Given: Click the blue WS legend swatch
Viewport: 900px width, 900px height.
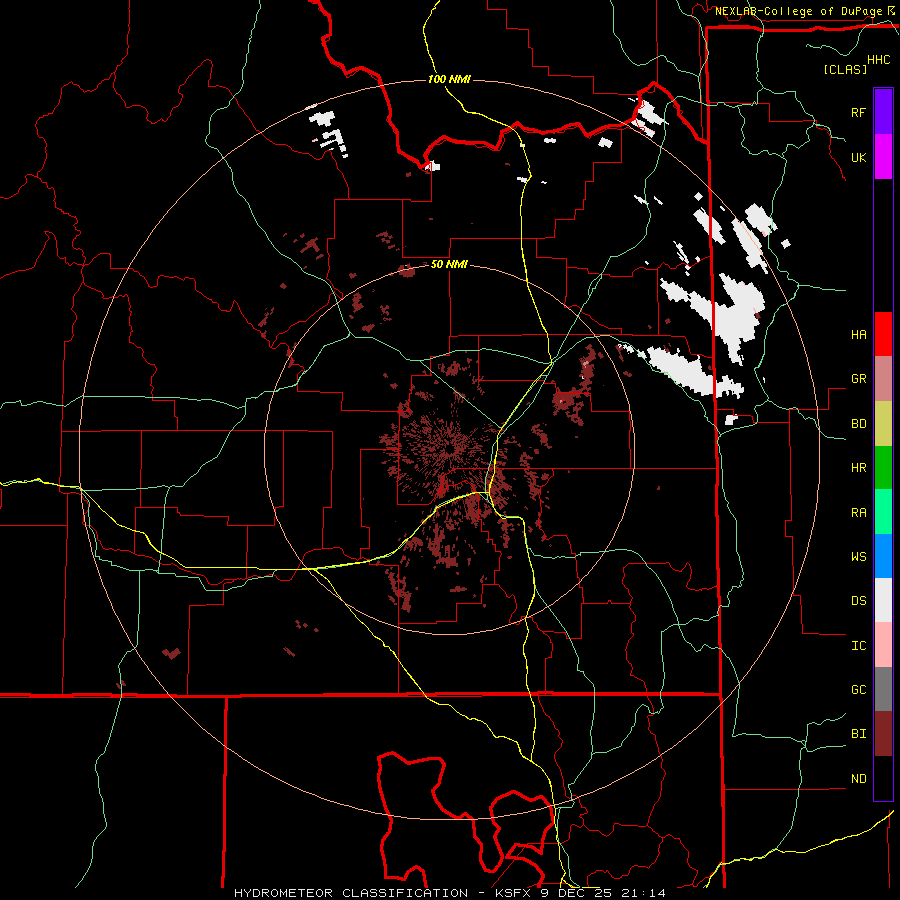Looking at the screenshot, I should (x=883, y=556).
